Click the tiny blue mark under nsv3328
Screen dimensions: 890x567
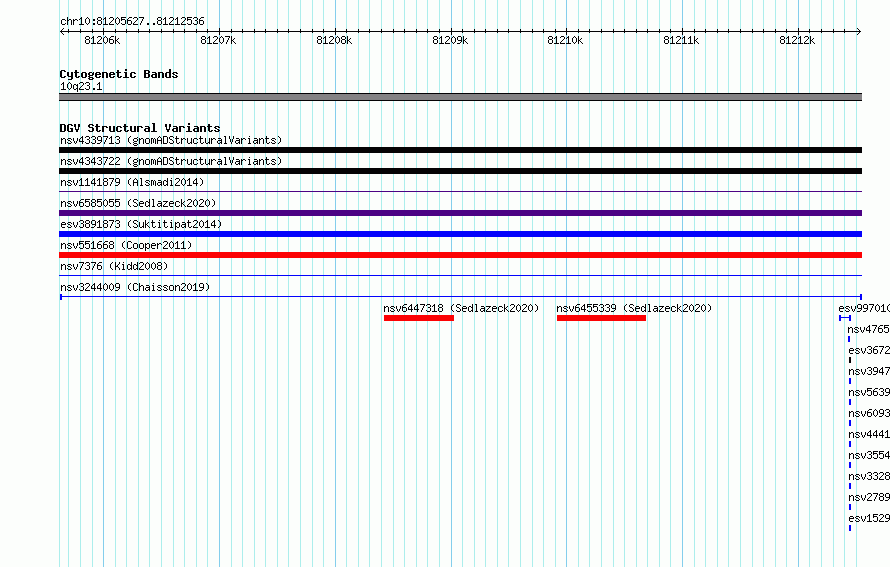tap(850, 486)
